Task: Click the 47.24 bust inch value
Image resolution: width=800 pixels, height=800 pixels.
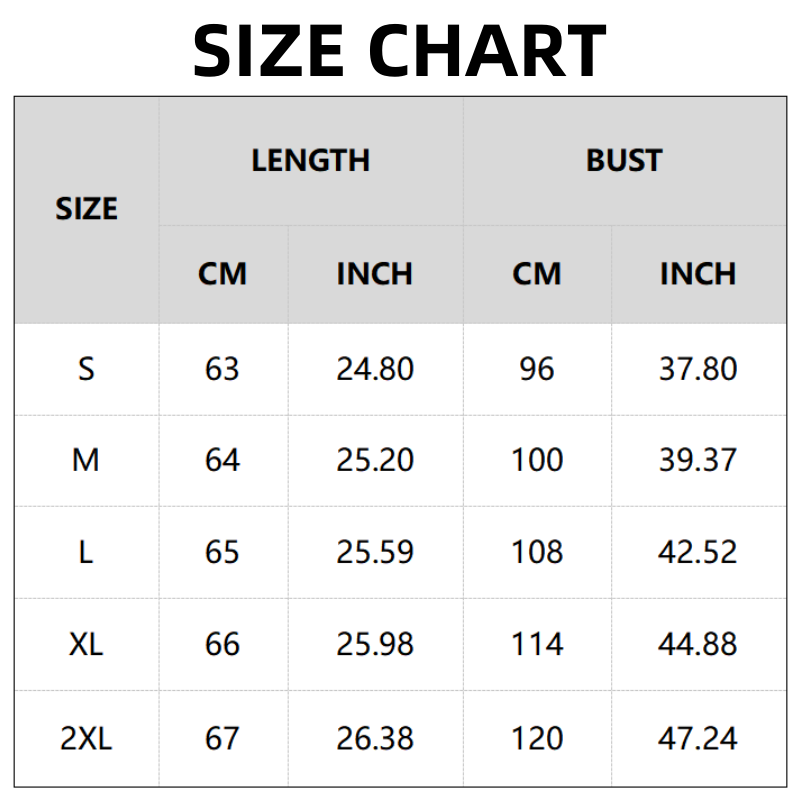Action: (698, 738)
